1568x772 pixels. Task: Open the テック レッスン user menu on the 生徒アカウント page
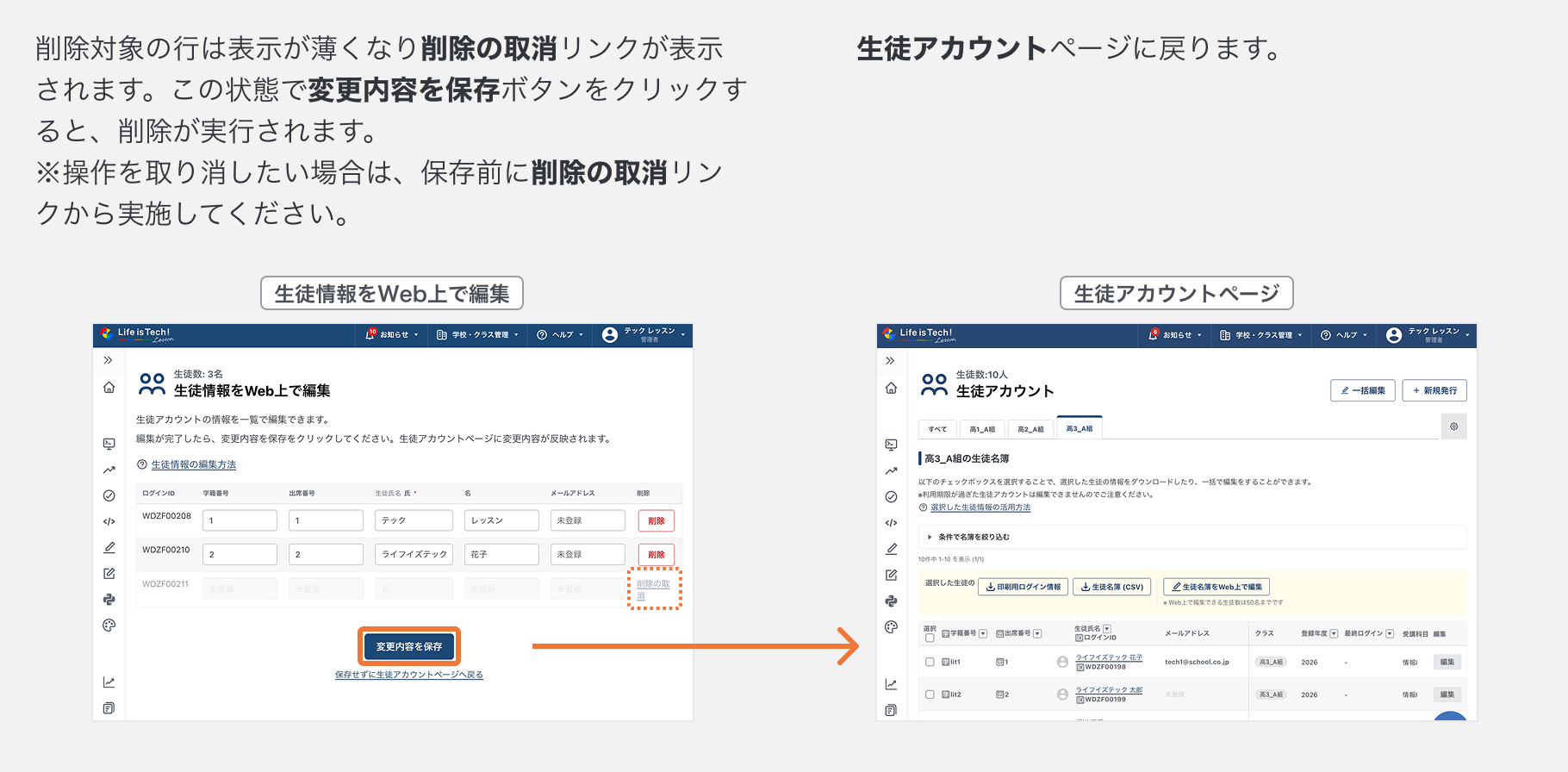1428,334
